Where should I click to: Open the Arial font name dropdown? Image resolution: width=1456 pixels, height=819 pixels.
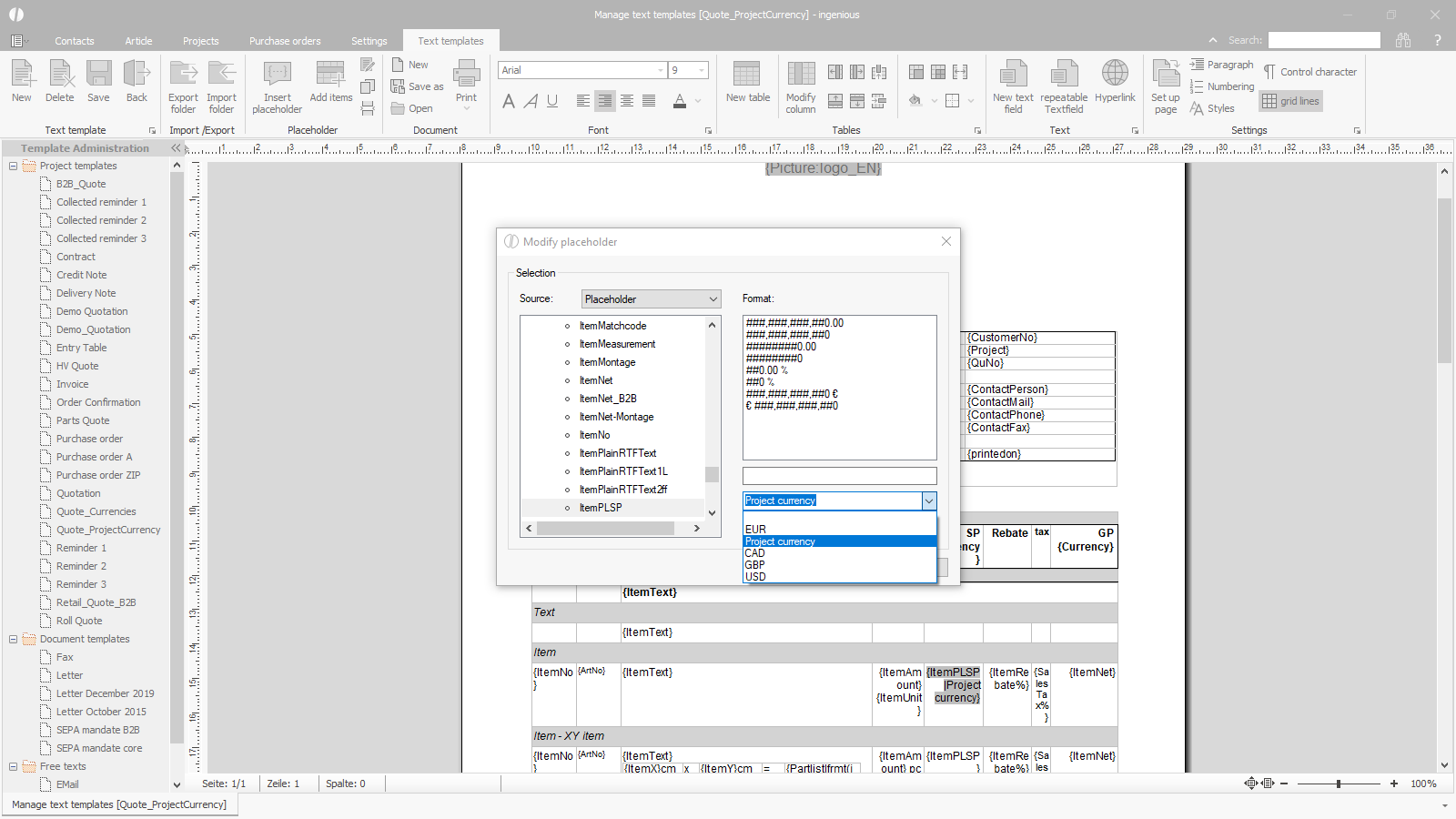click(661, 70)
